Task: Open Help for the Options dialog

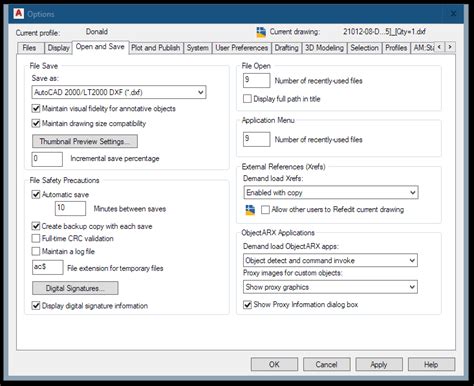Action: coord(431,364)
